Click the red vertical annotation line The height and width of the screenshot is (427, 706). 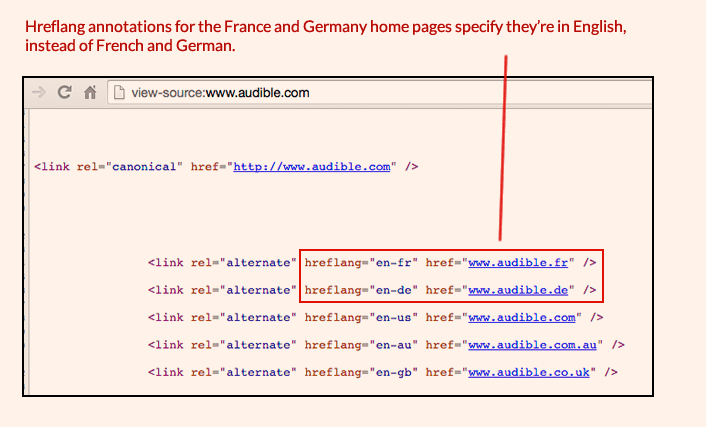[503, 150]
